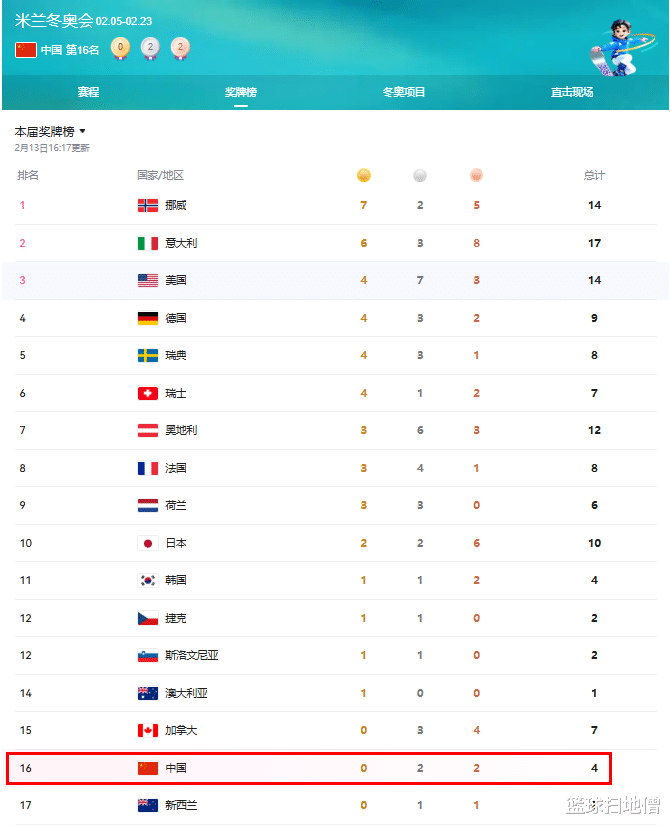This screenshot has width=670, height=826.
Task: Select the 奖牌榜 tab
Action: 241,92
